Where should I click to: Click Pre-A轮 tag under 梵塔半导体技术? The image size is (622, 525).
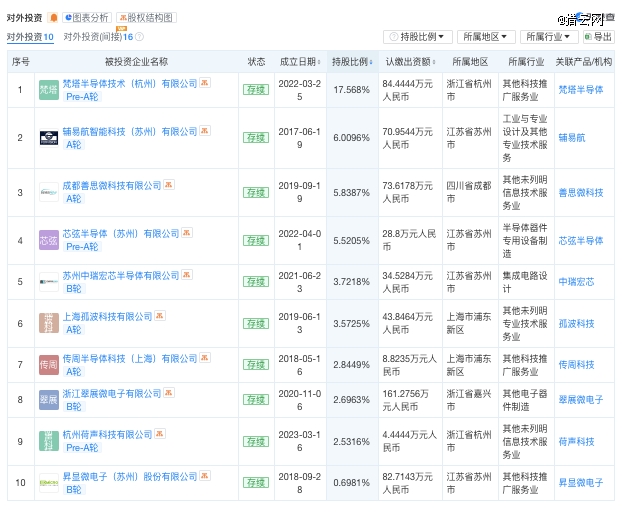point(82,97)
